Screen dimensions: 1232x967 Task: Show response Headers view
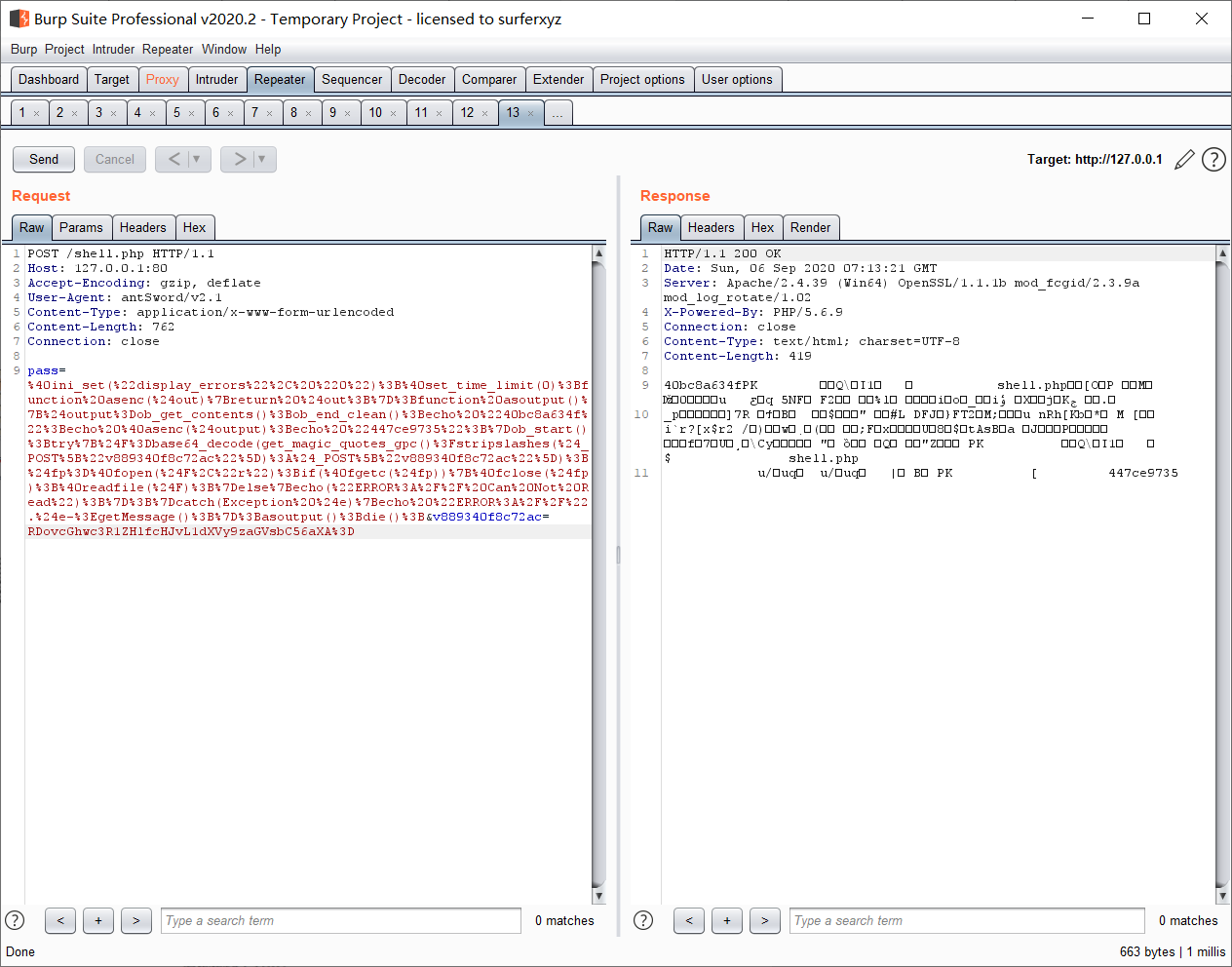712,227
